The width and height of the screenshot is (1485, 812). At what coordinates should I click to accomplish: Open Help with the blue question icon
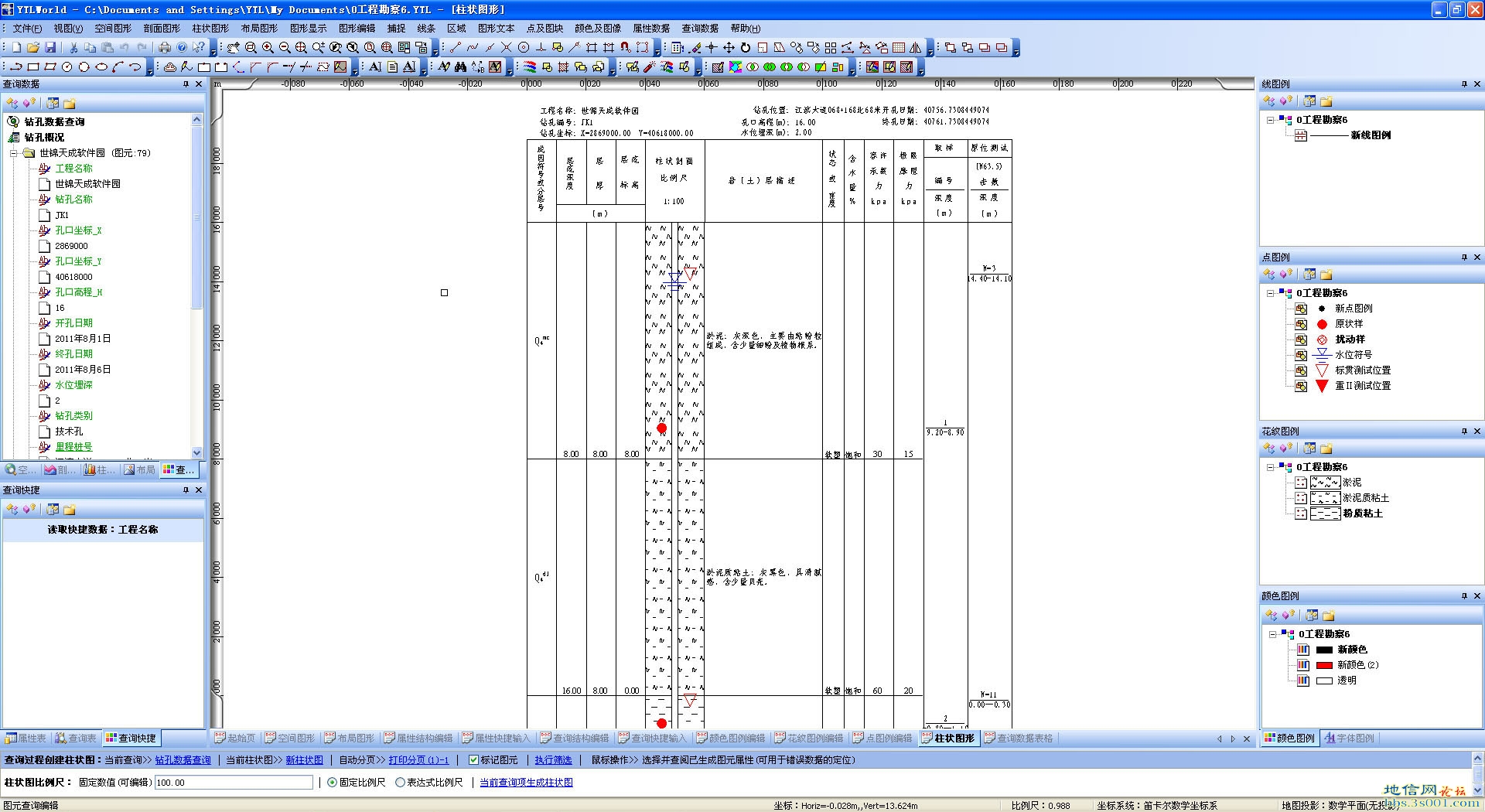click(182, 47)
